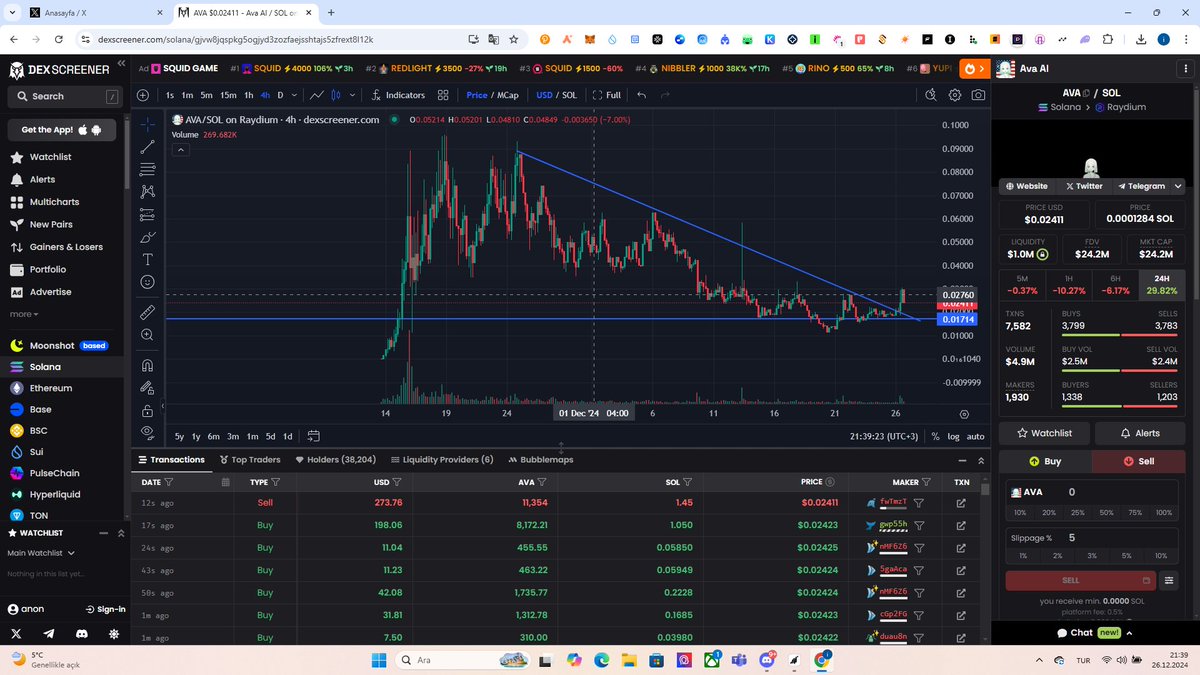Select the 15m chart interval

click(x=228, y=95)
